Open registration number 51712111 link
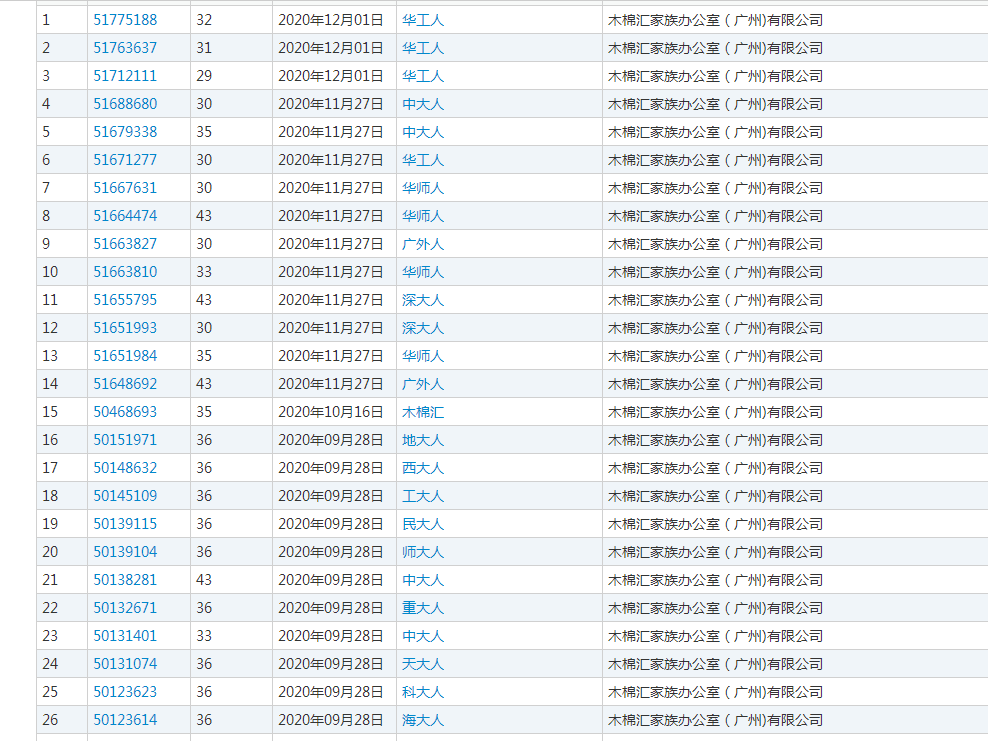Image resolution: width=988 pixels, height=741 pixels. pos(125,76)
